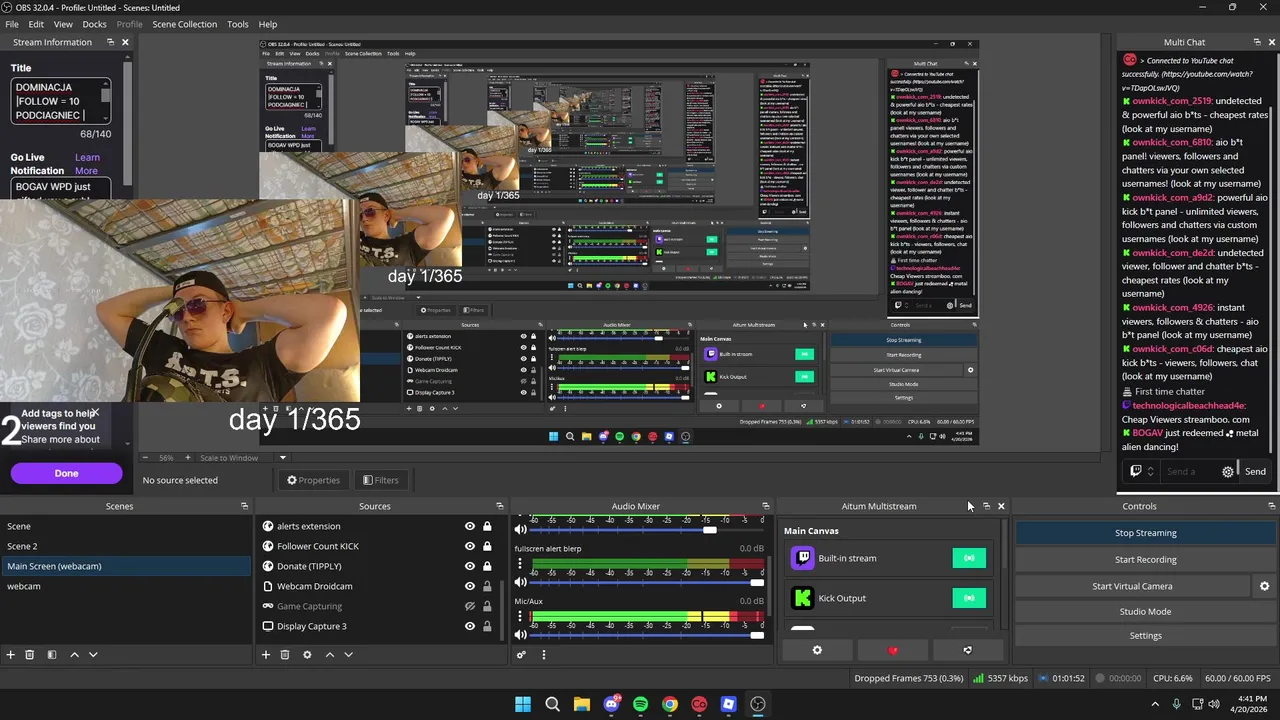Open the File menu

tap(12, 24)
